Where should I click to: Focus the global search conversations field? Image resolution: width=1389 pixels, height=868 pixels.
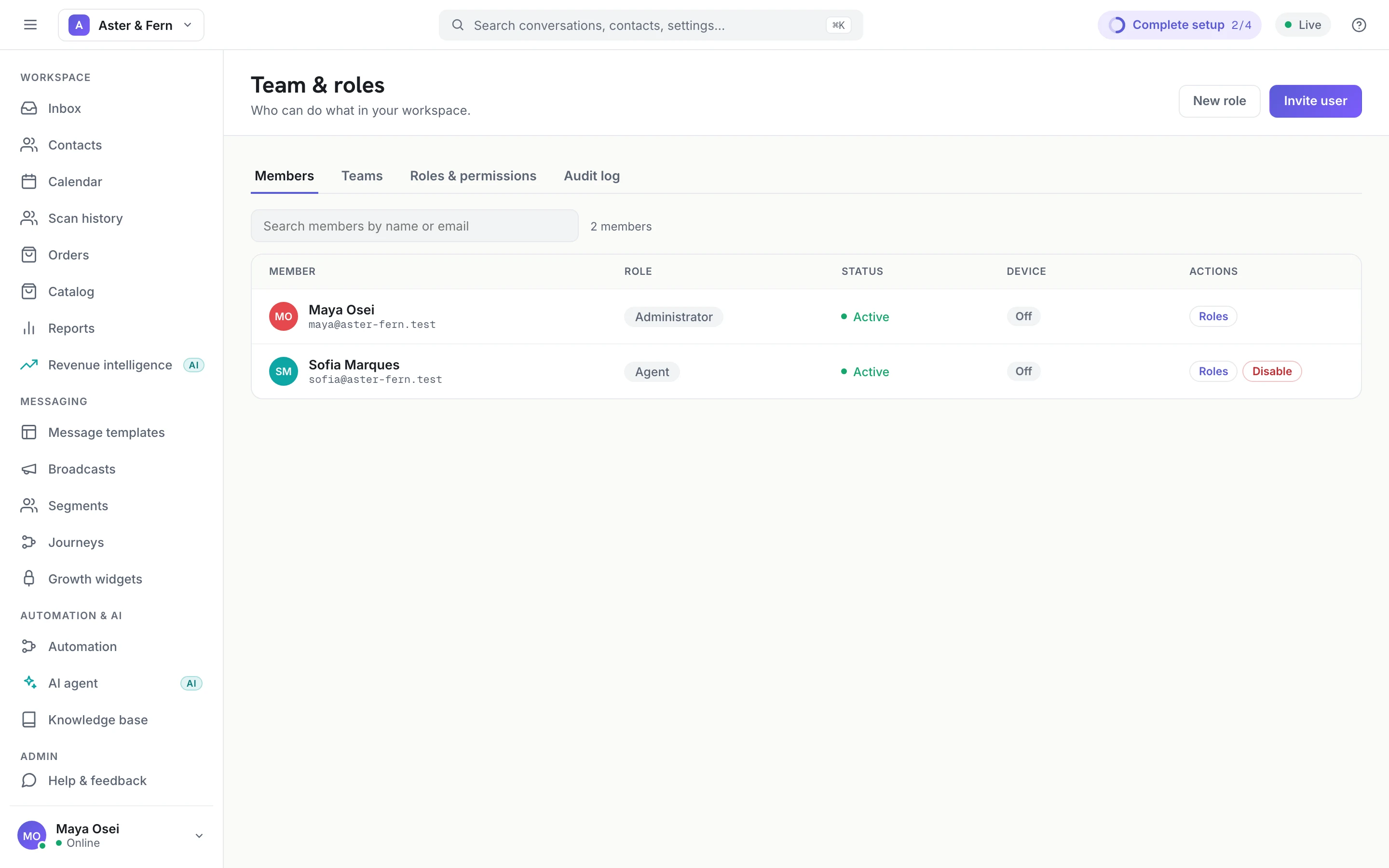(651, 25)
